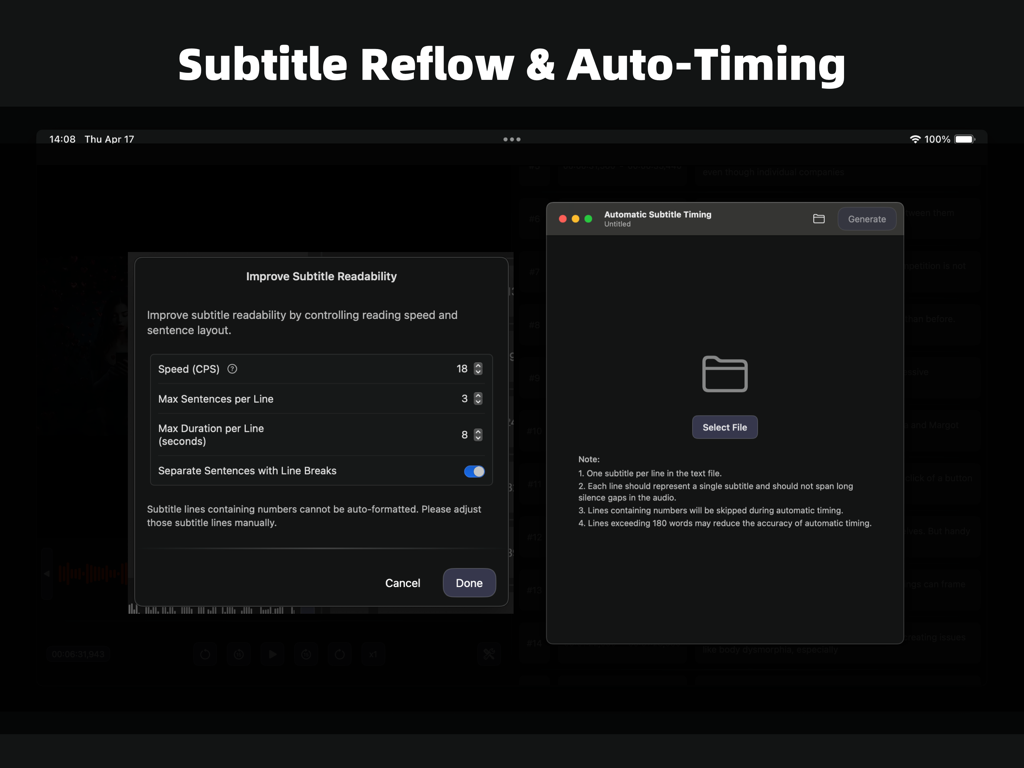
Task: Click the folder icon in Automatic Subtitle Timing toolbar
Action: point(818,218)
